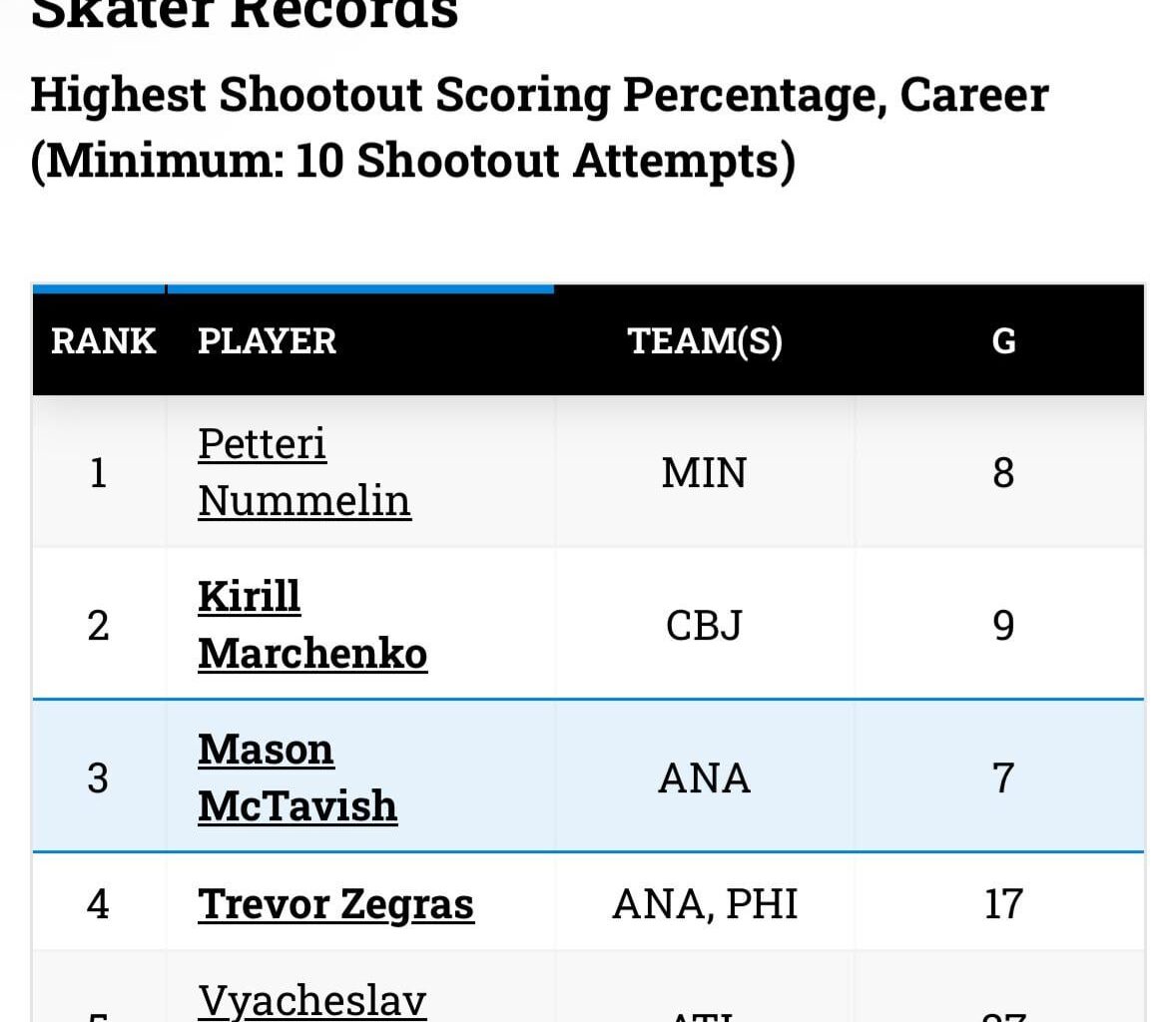Sort table by the RANK column

(104, 340)
